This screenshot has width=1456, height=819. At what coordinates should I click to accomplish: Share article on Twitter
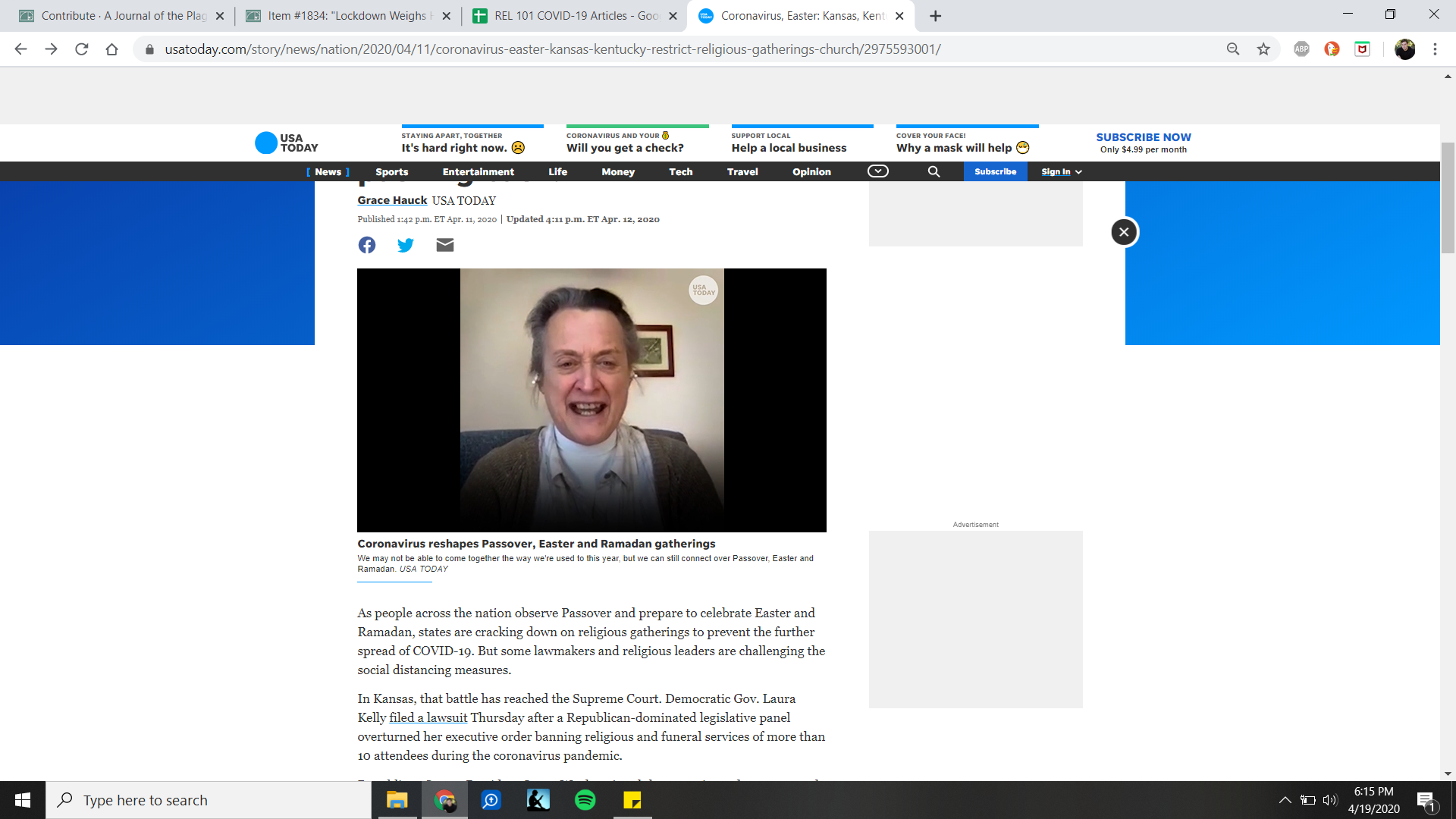point(406,245)
